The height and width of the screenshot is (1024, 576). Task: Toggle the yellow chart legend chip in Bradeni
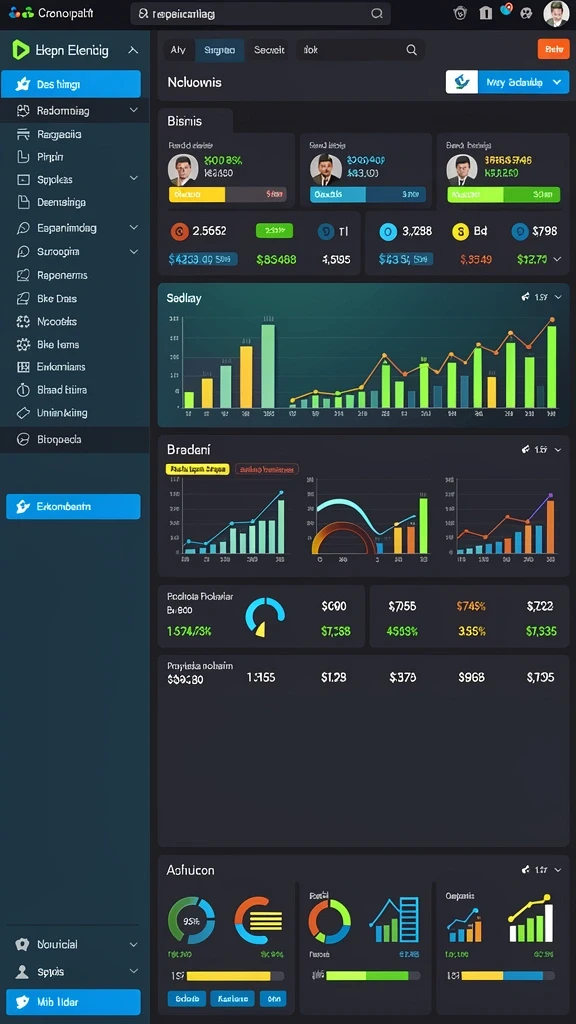click(198, 469)
